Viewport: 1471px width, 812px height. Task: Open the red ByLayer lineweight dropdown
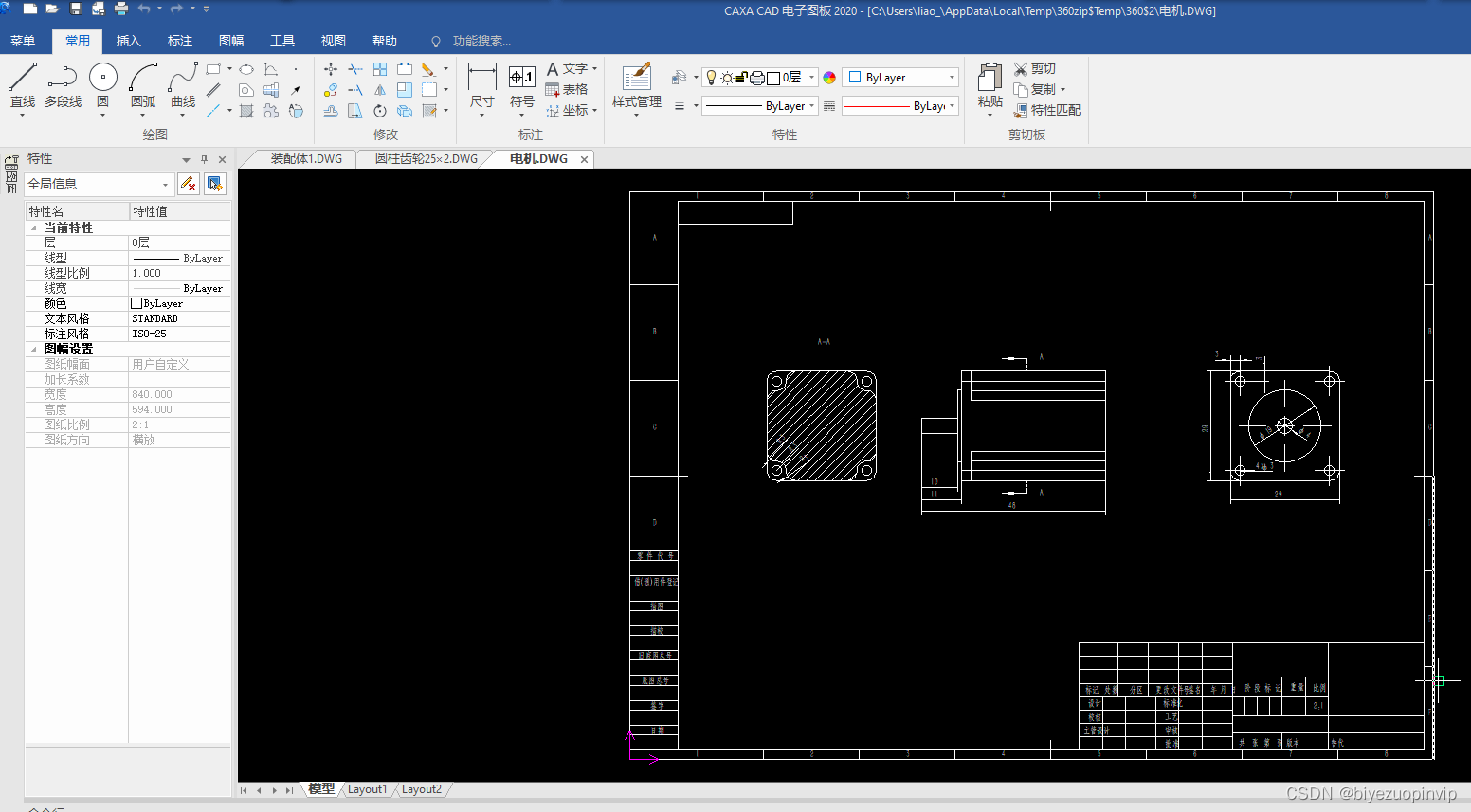pos(900,106)
